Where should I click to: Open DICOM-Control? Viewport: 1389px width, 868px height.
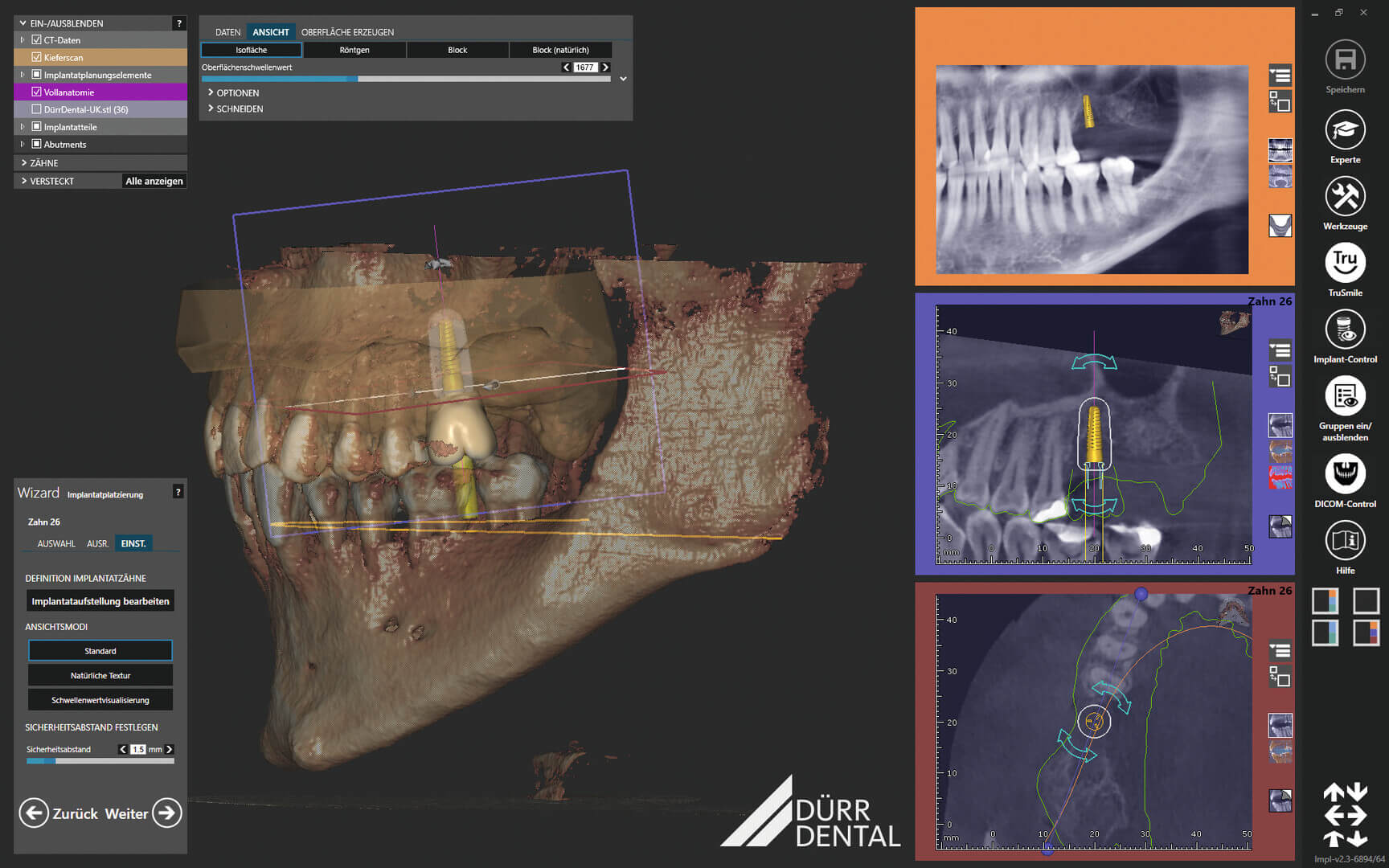tap(1345, 474)
